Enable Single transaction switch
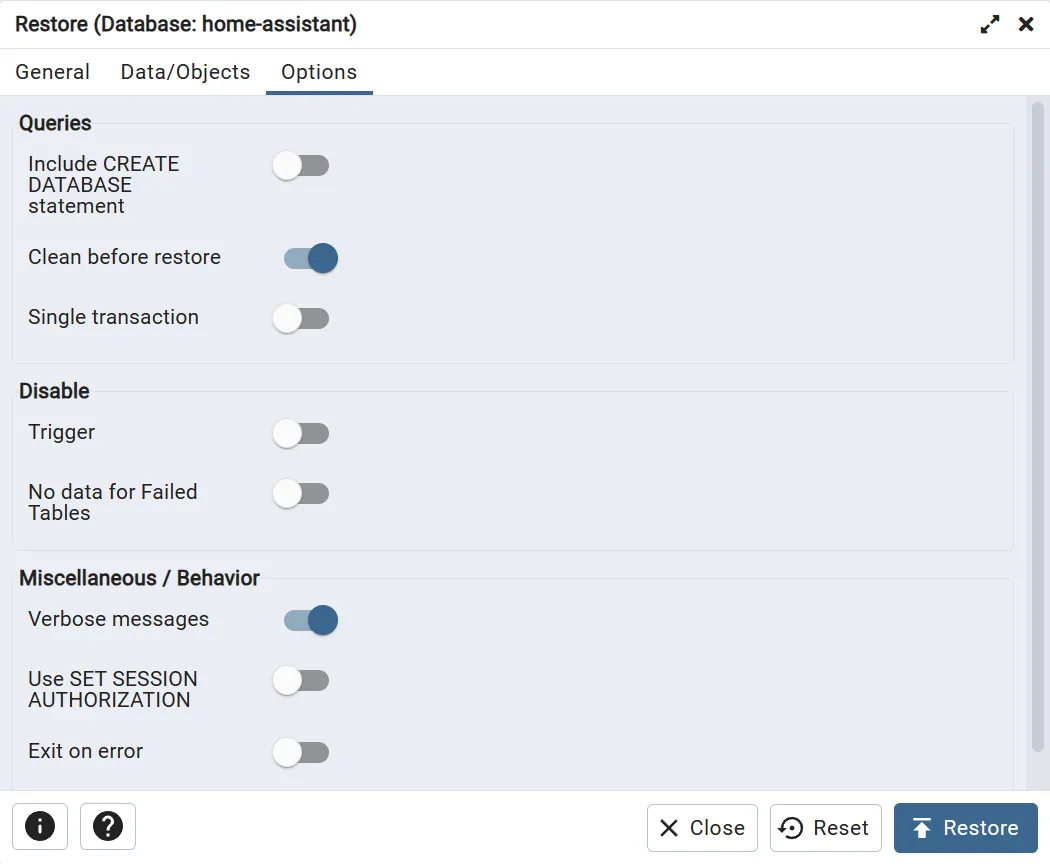The width and height of the screenshot is (1050, 864). [301, 319]
